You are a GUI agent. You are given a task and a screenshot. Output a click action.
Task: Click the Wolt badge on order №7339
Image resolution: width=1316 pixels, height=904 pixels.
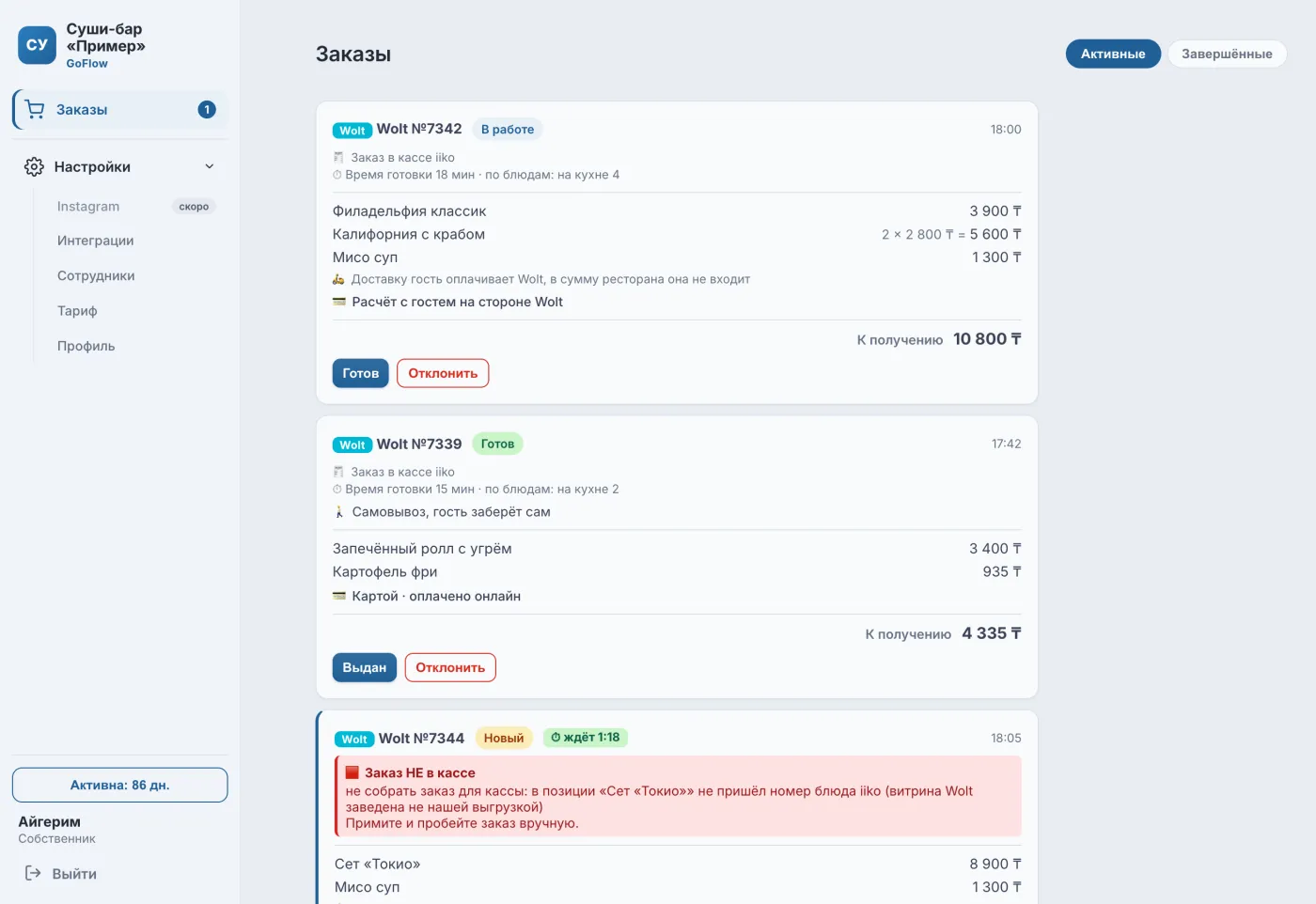(x=352, y=444)
